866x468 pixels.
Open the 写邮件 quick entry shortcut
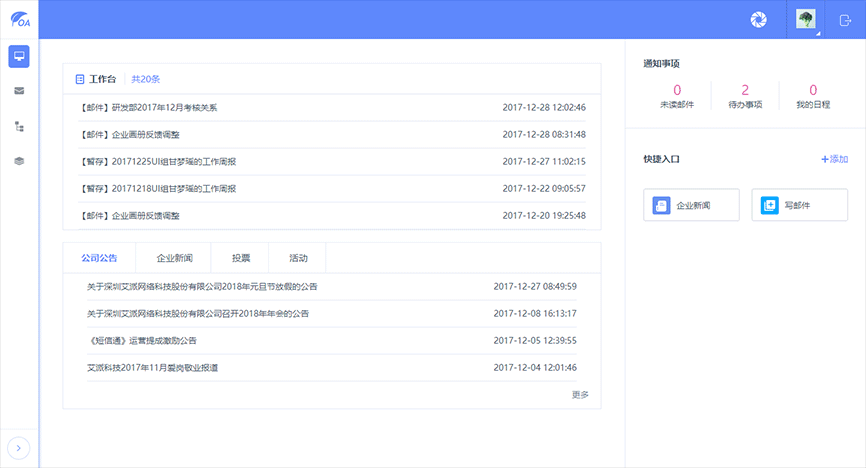tap(799, 205)
